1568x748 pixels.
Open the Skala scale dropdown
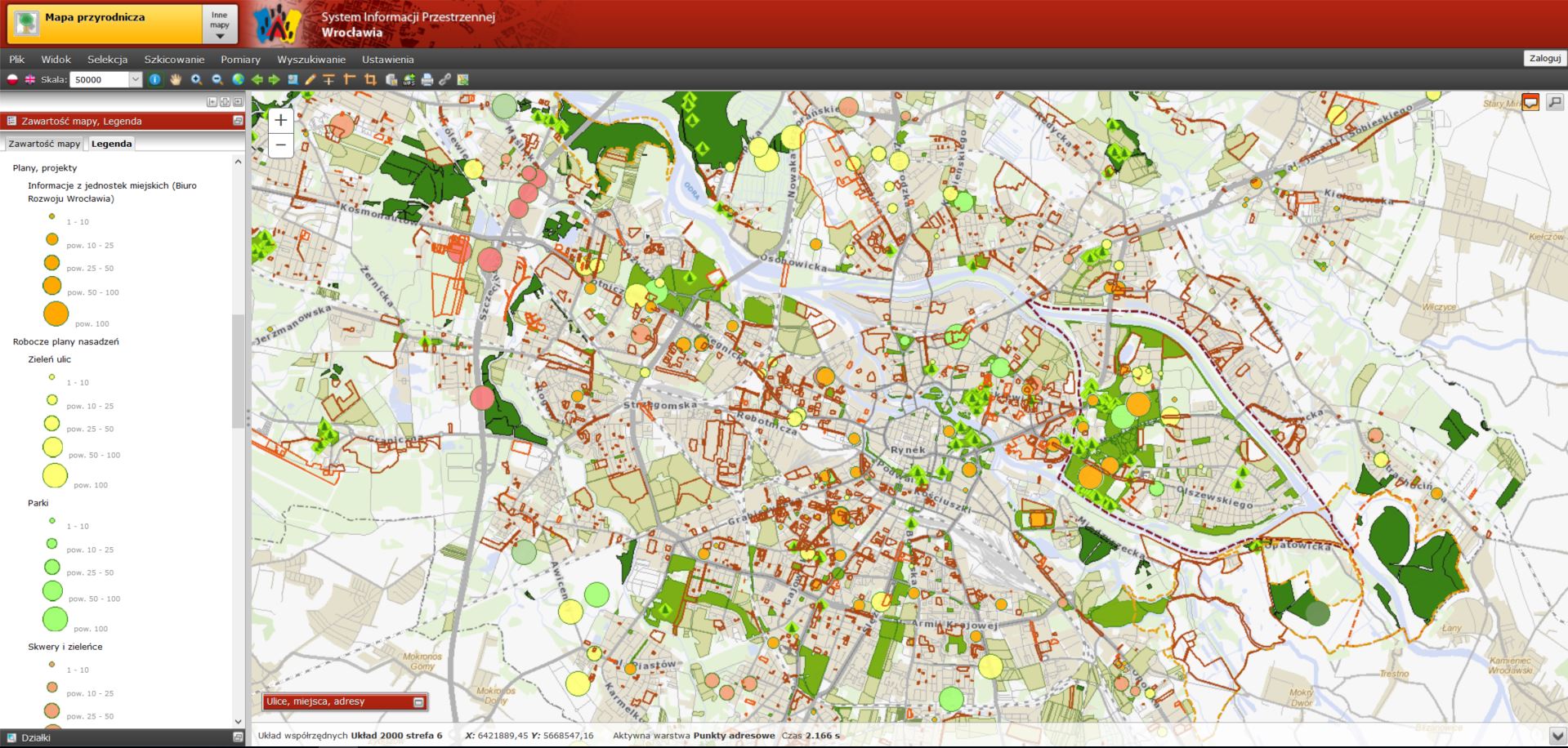(x=136, y=79)
